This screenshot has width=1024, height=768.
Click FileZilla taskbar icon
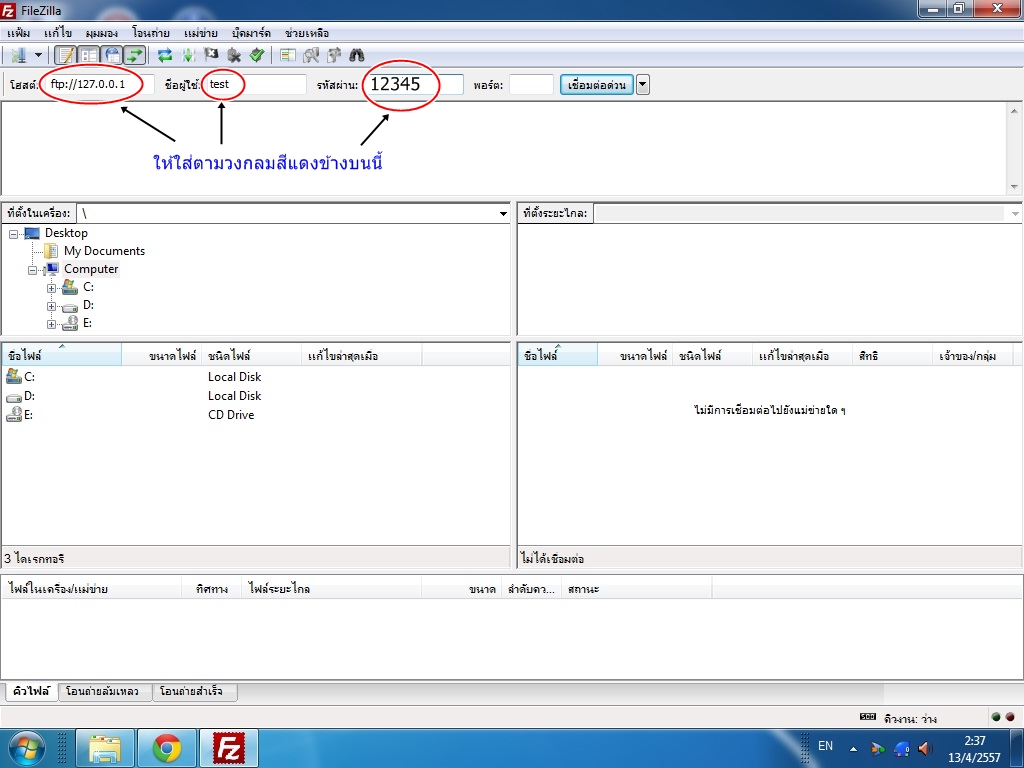pyautogui.click(x=229, y=748)
